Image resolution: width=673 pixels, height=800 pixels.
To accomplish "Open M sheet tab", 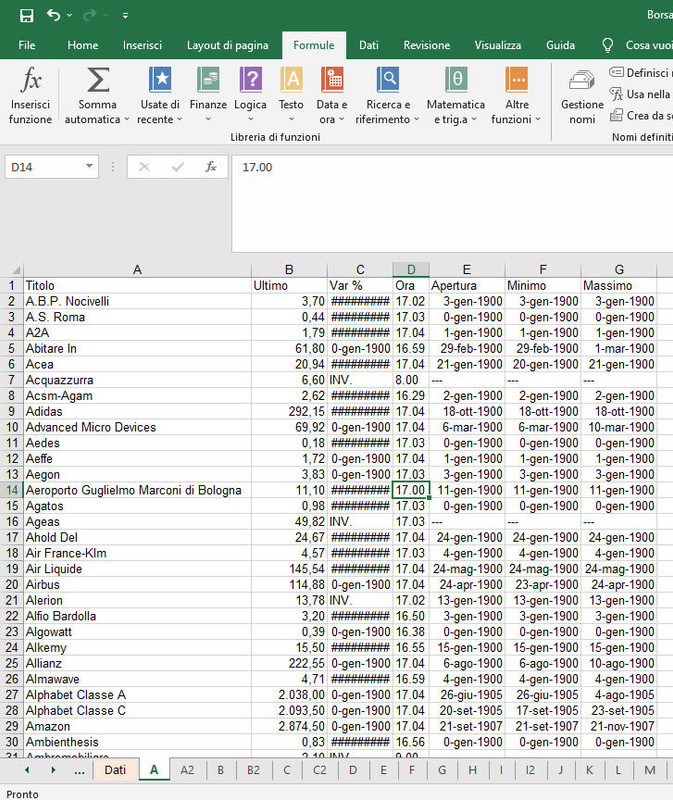I will 650,770.
